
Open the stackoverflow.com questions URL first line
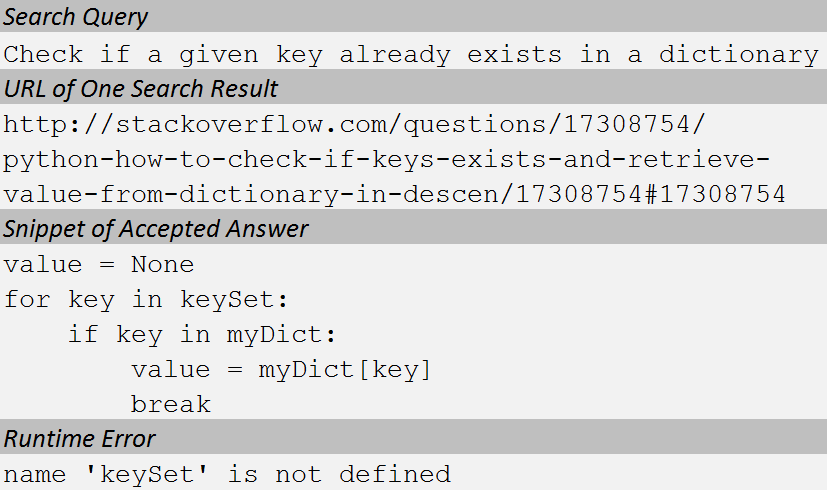354,125
